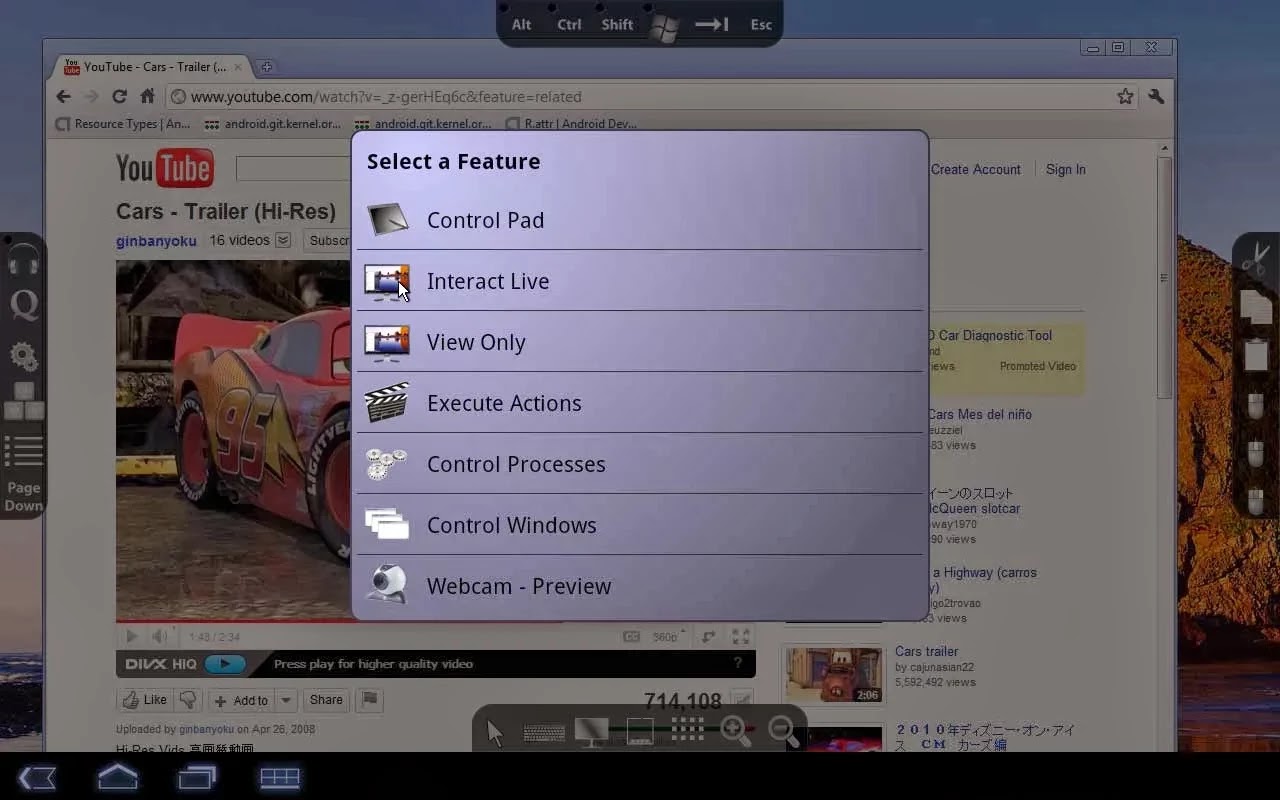
Task: Expand the Add to dropdown arrow
Action: click(286, 700)
